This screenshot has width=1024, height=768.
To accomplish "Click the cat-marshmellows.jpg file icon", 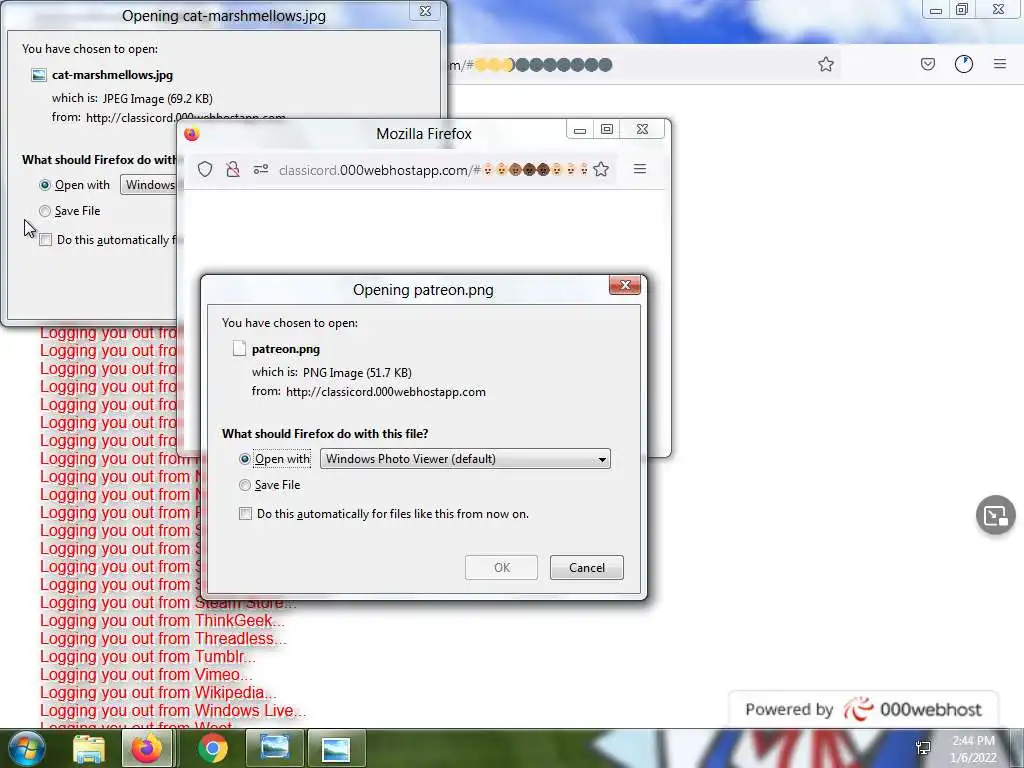I will pyautogui.click(x=39, y=75).
